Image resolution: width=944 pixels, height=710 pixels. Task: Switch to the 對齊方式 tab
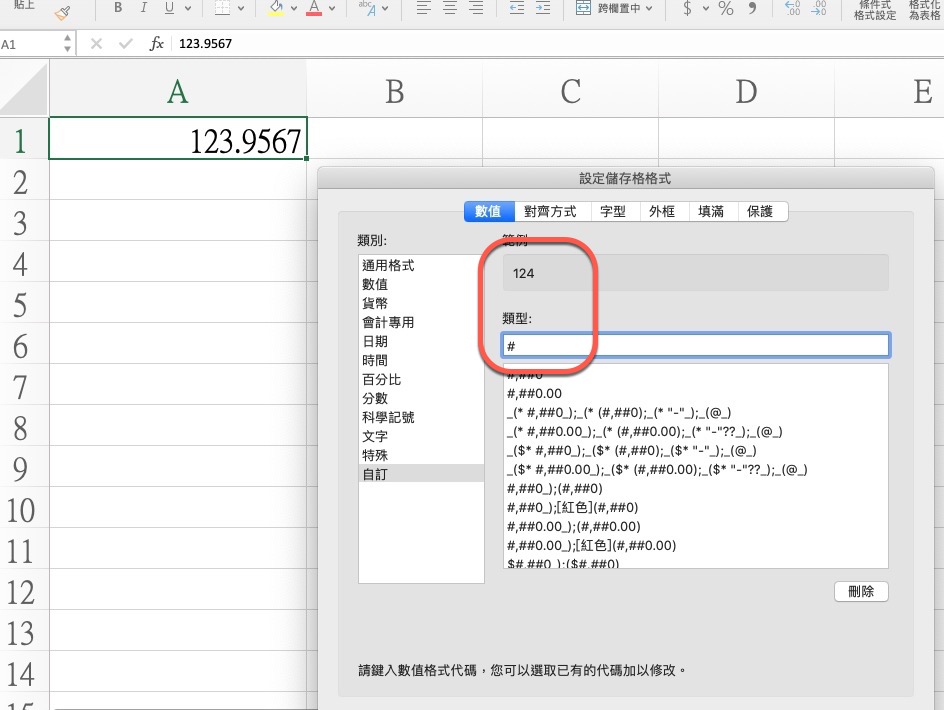550,212
